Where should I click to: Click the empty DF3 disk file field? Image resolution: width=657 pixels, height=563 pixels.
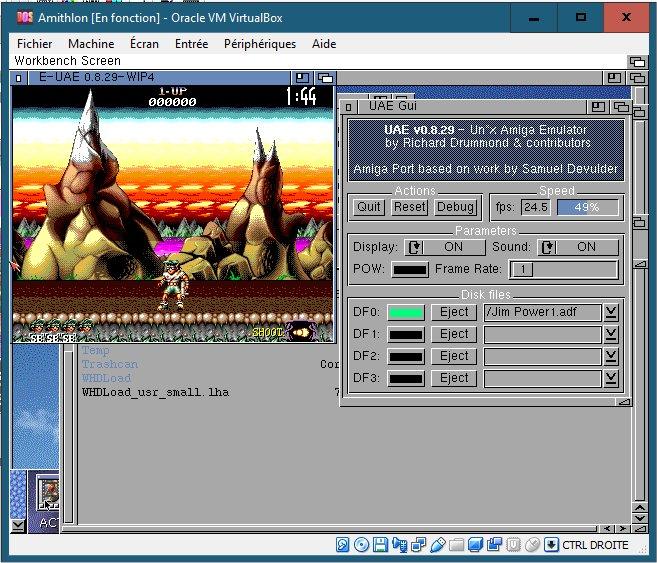point(542,378)
